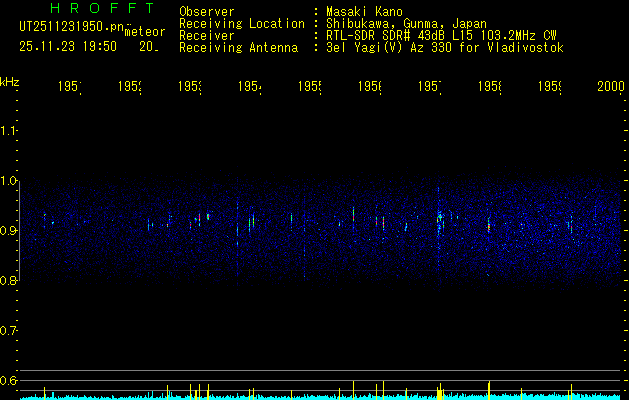The height and width of the screenshot is (400, 629).
Task: Click the 1.0 frequency axis label
Action: (x=8, y=181)
